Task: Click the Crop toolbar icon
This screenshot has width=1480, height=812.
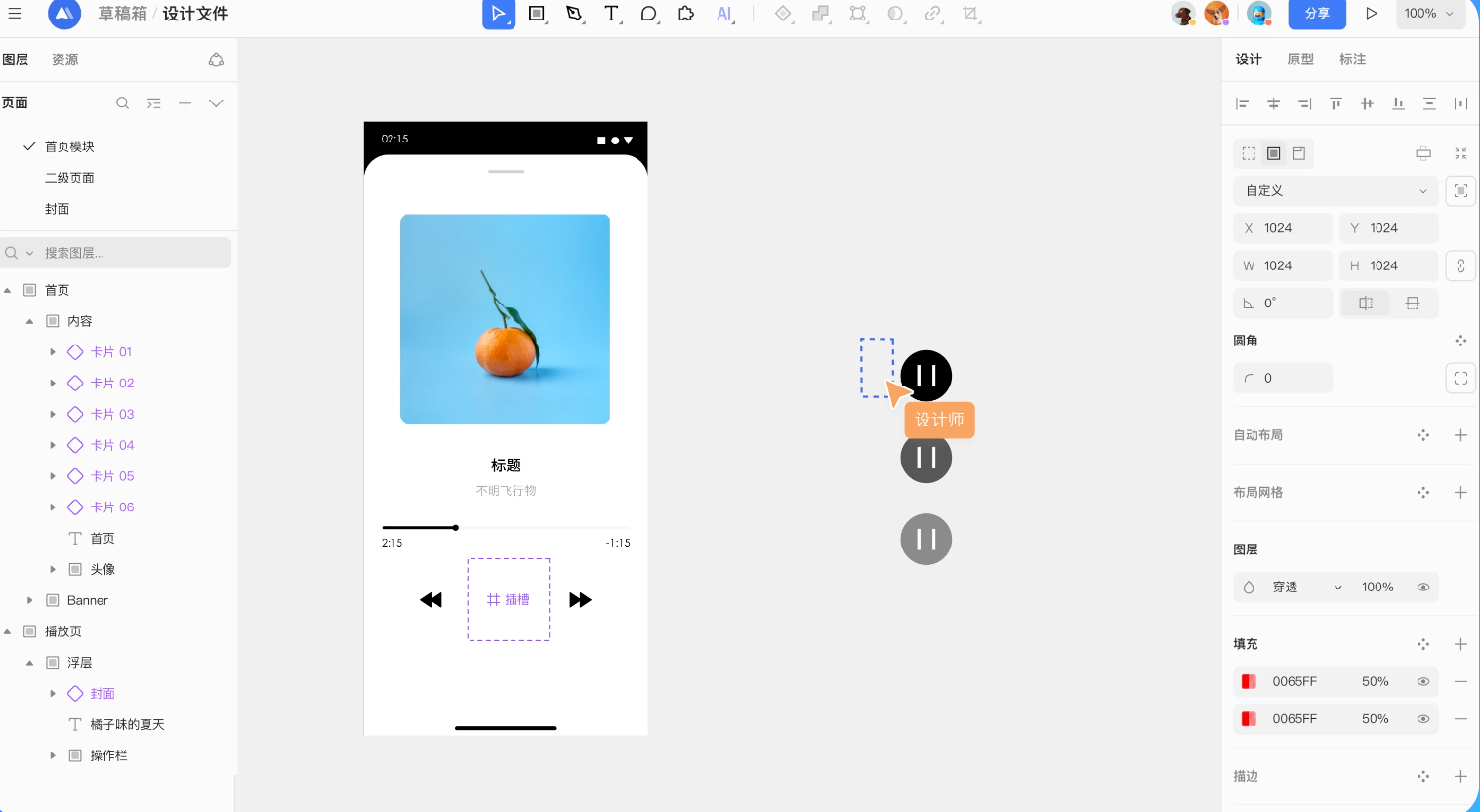Action: [x=970, y=14]
